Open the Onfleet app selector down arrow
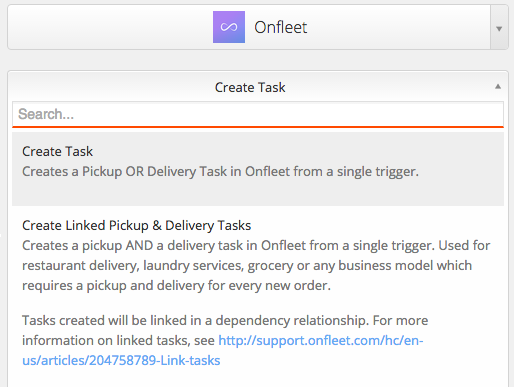Screen dimensions: 514x387 [x=499, y=28]
